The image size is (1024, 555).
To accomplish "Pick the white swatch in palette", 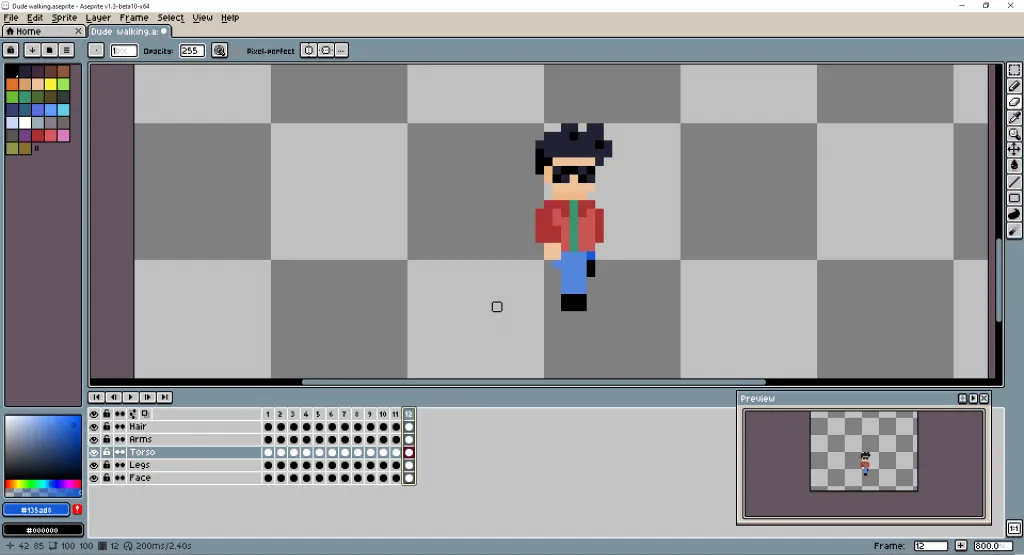I will [x=25, y=122].
